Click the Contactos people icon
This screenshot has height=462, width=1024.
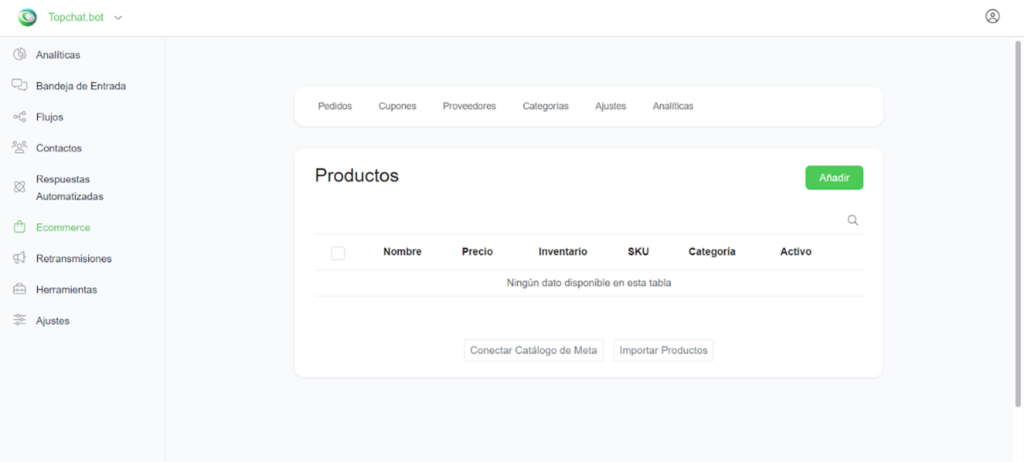pos(19,147)
